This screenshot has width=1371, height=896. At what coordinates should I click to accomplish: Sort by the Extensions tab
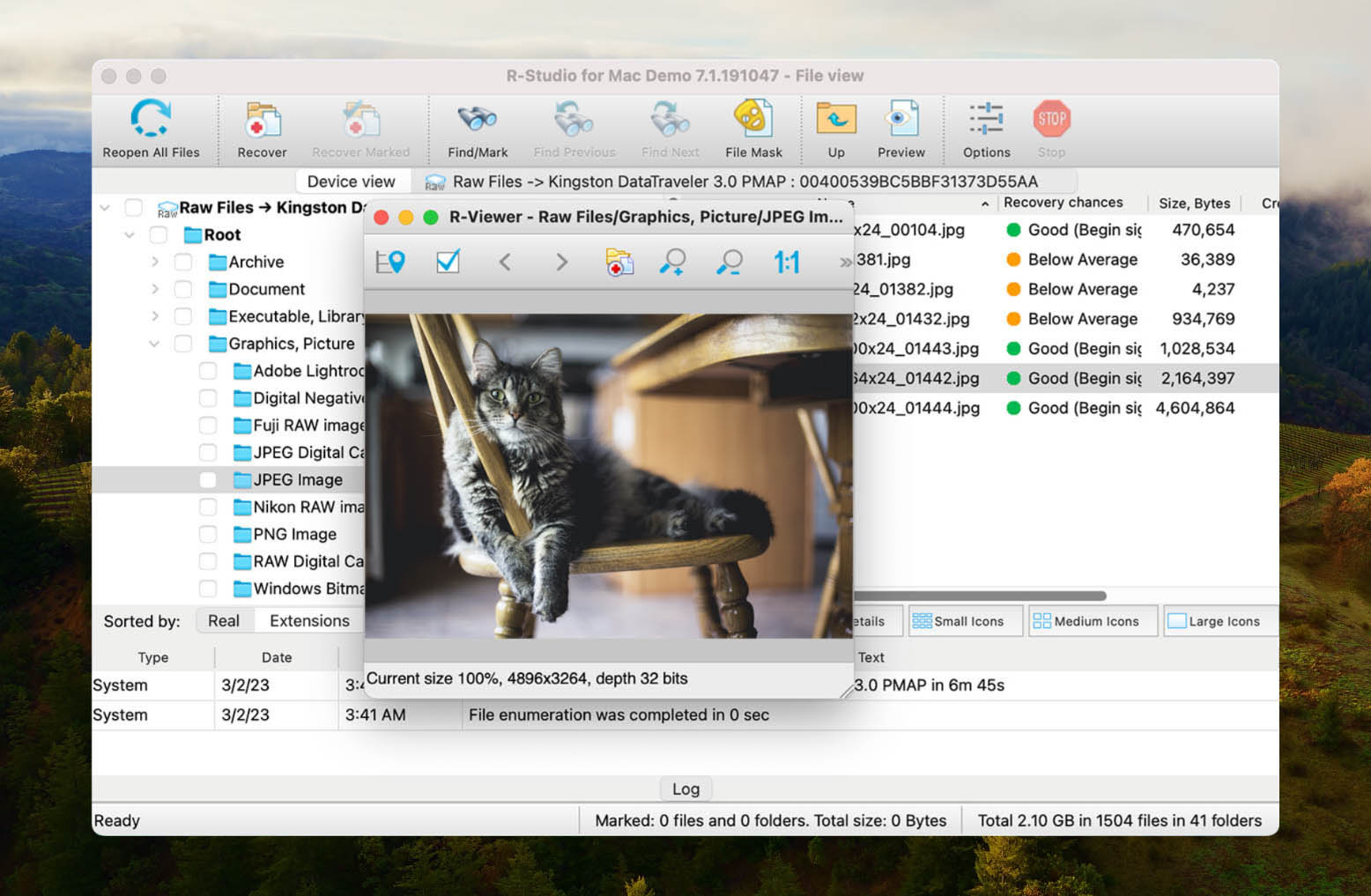[309, 621]
